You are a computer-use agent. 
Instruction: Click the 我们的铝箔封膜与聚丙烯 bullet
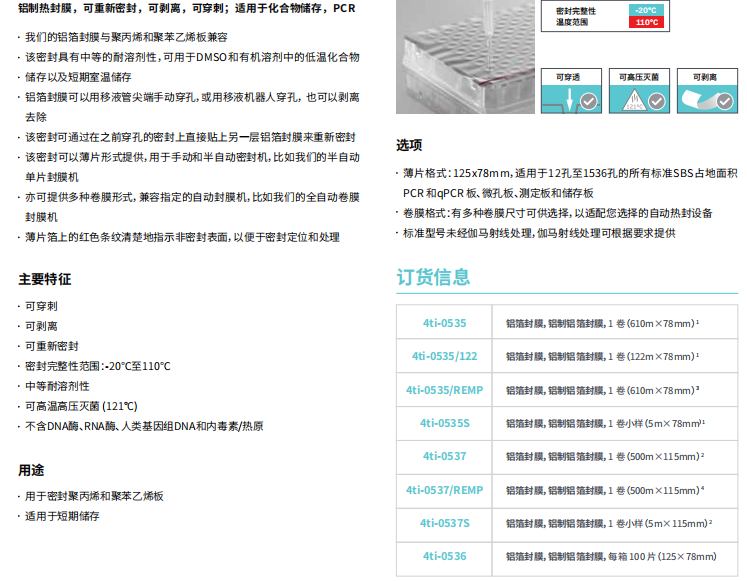126,37
